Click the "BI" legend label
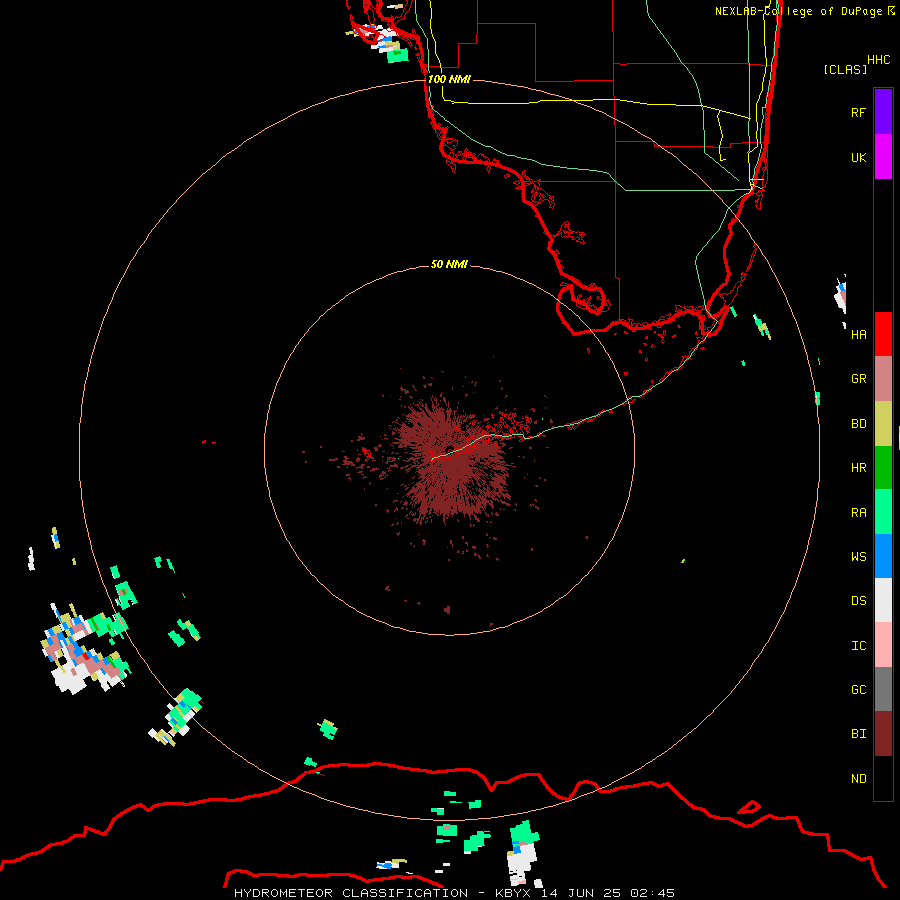900x900 pixels. click(858, 734)
